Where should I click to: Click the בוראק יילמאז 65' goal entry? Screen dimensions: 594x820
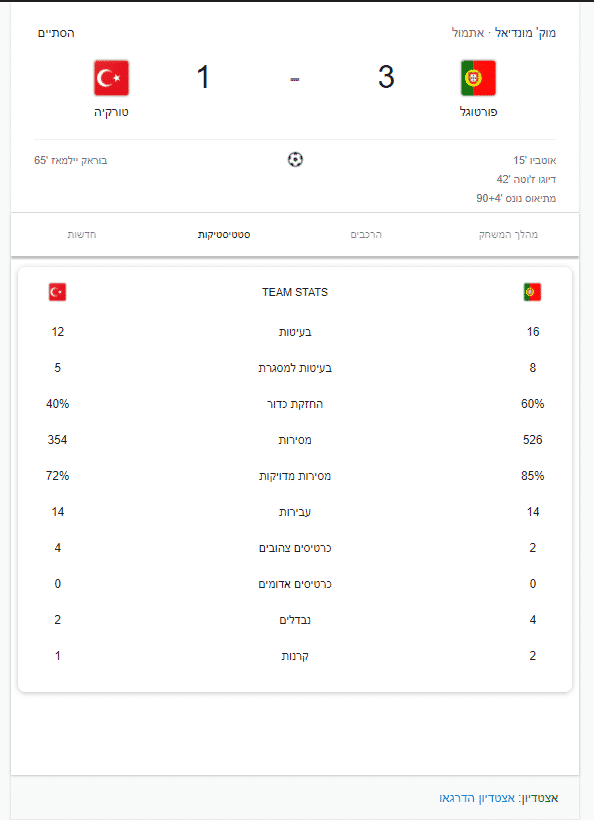(x=71, y=161)
